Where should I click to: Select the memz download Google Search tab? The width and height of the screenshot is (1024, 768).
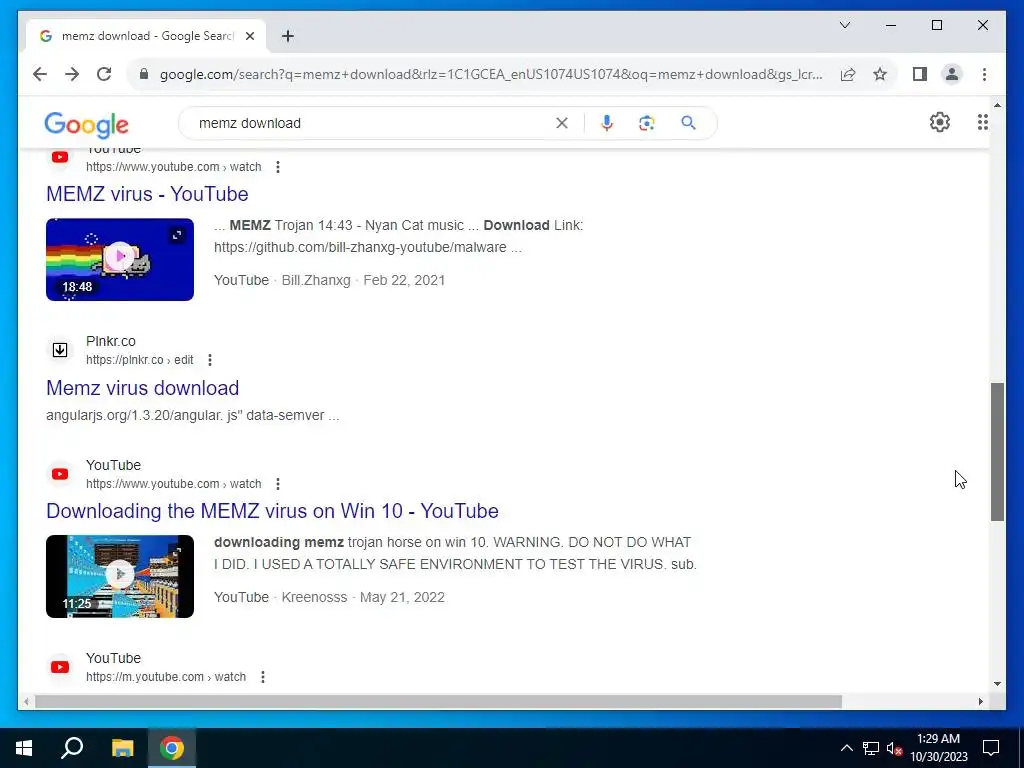pos(146,36)
